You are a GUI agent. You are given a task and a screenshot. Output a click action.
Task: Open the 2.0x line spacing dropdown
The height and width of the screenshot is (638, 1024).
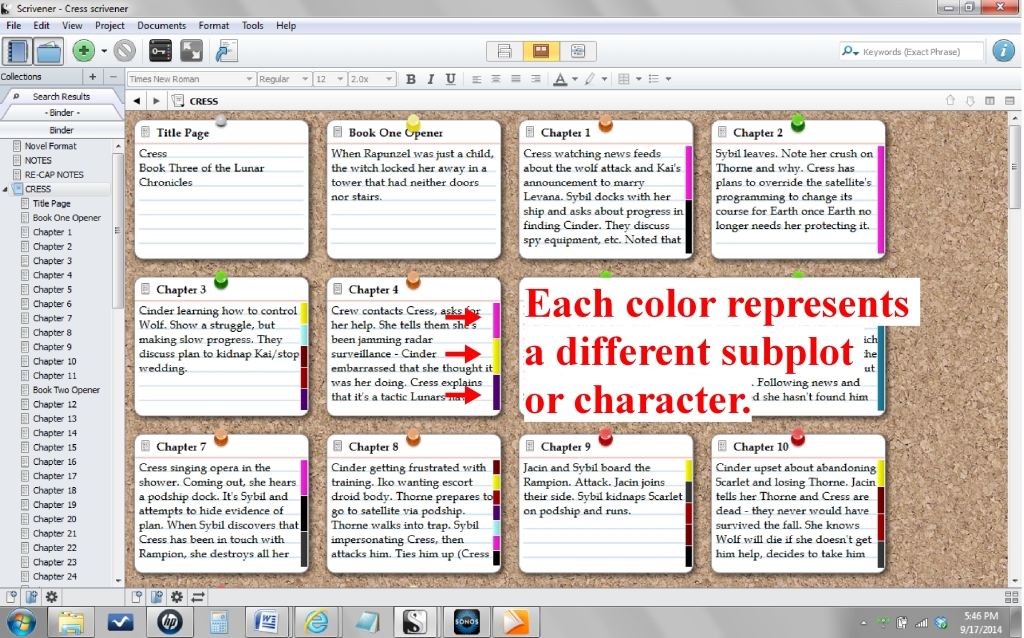point(371,79)
